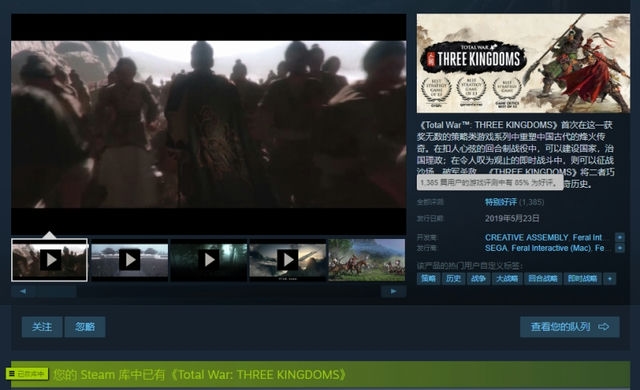Select the 策略 tag
The width and height of the screenshot is (640, 390).
pyautogui.click(x=428, y=279)
